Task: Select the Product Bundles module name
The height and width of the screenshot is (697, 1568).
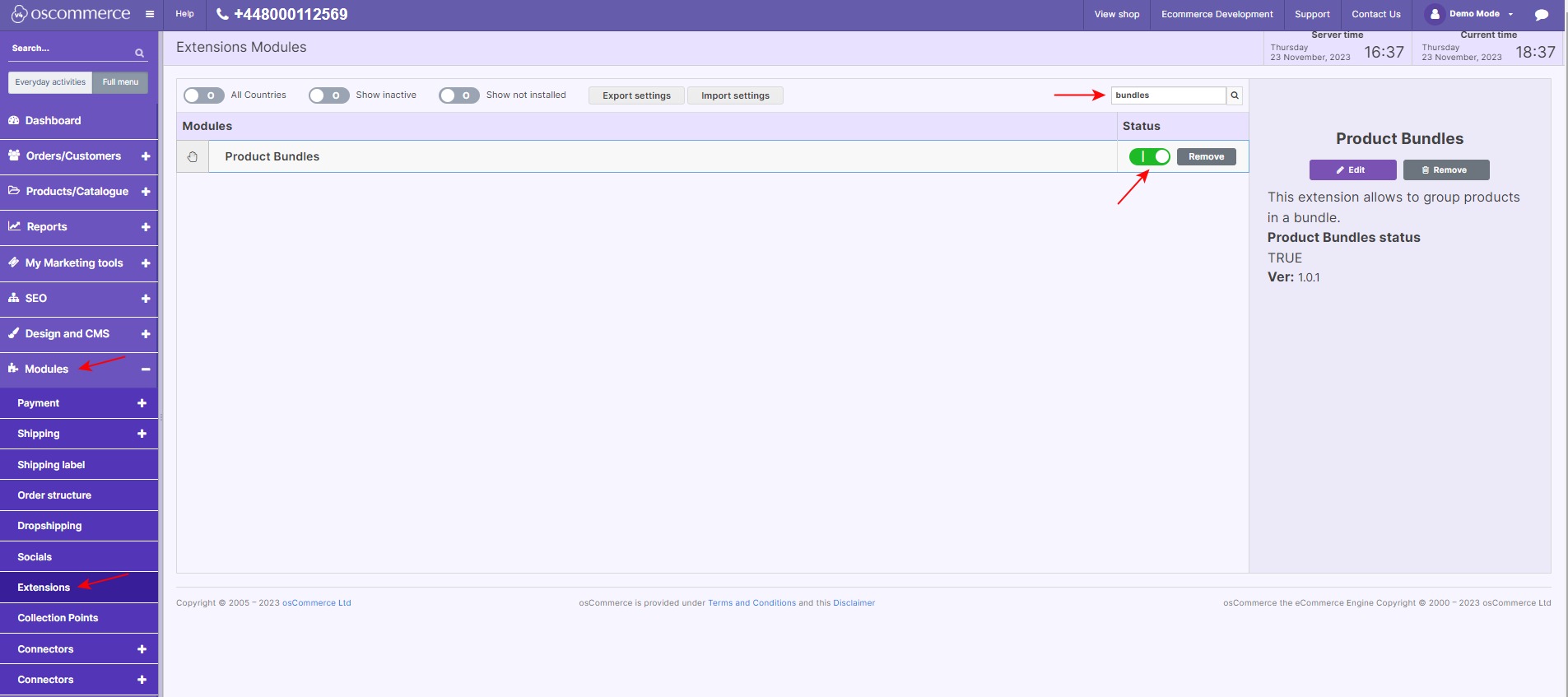Action: [272, 156]
